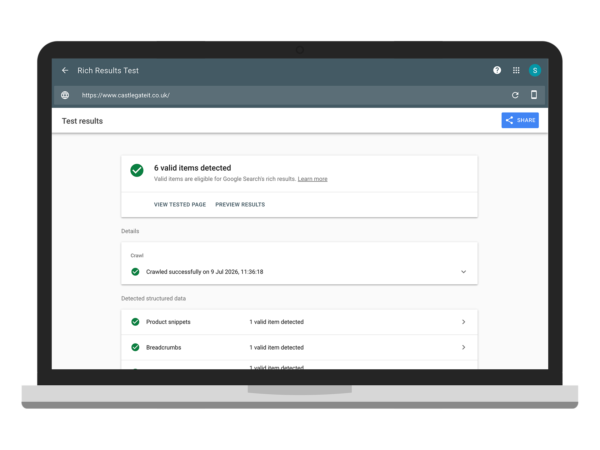Screen dimensions: 600x450
Task: Click PREVIEW RESULTS
Action: [240, 205]
